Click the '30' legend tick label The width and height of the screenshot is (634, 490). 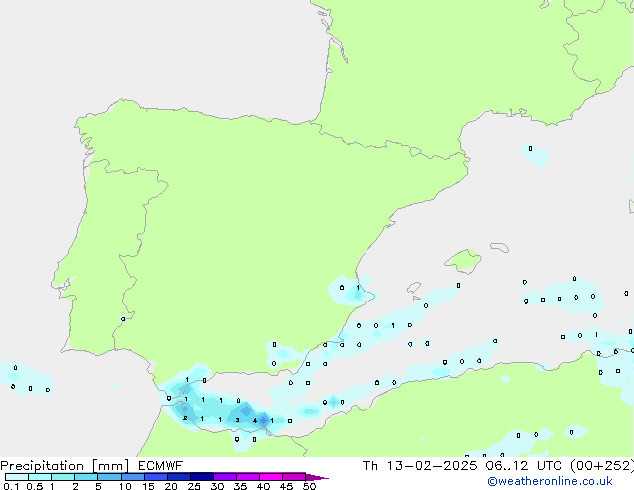tap(217, 486)
